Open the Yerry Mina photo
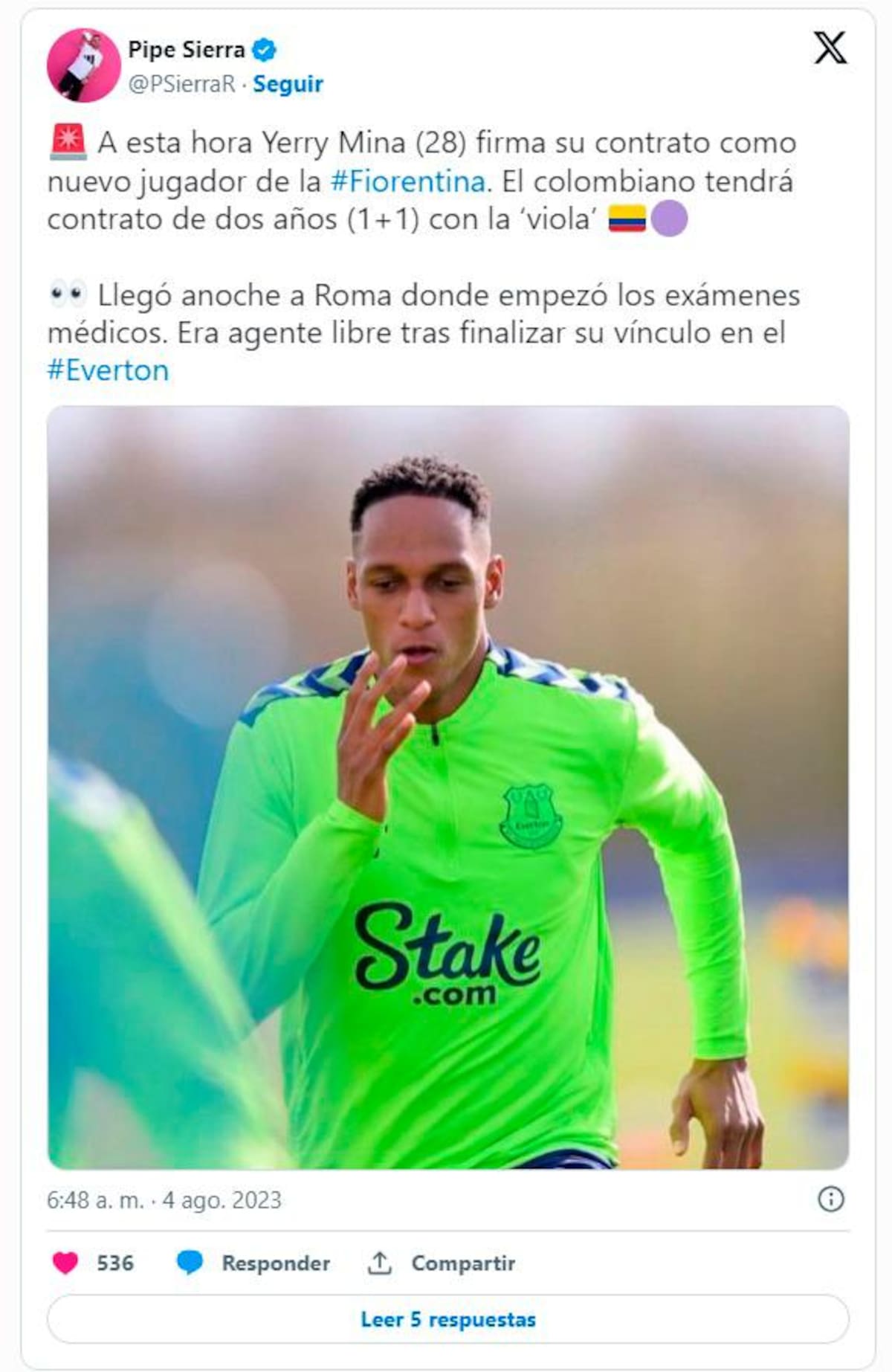This screenshot has height=1372, width=892. [448, 788]
